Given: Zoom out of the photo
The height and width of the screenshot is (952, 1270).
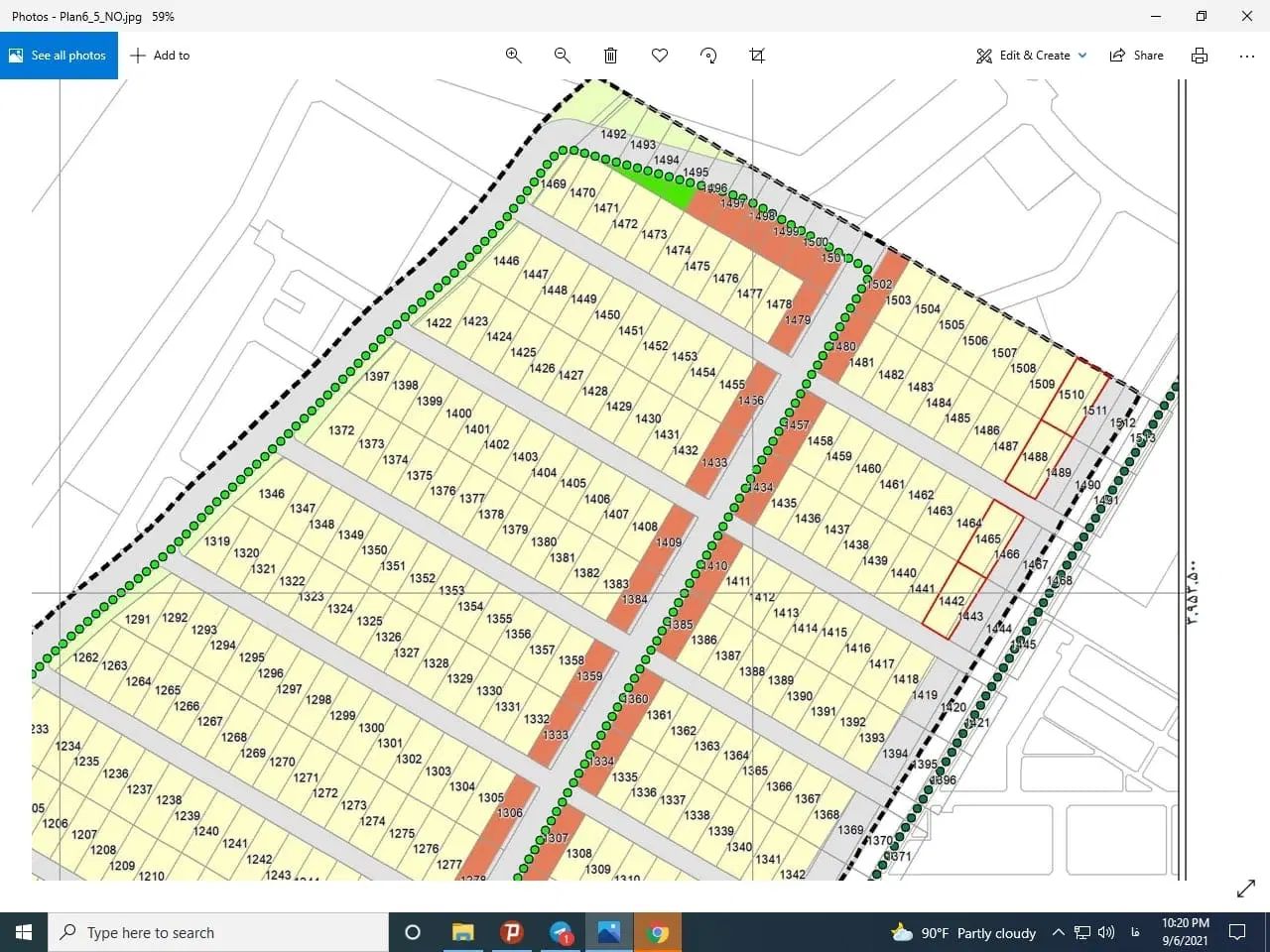Looking at the screenshot, I should pos(563,56).
